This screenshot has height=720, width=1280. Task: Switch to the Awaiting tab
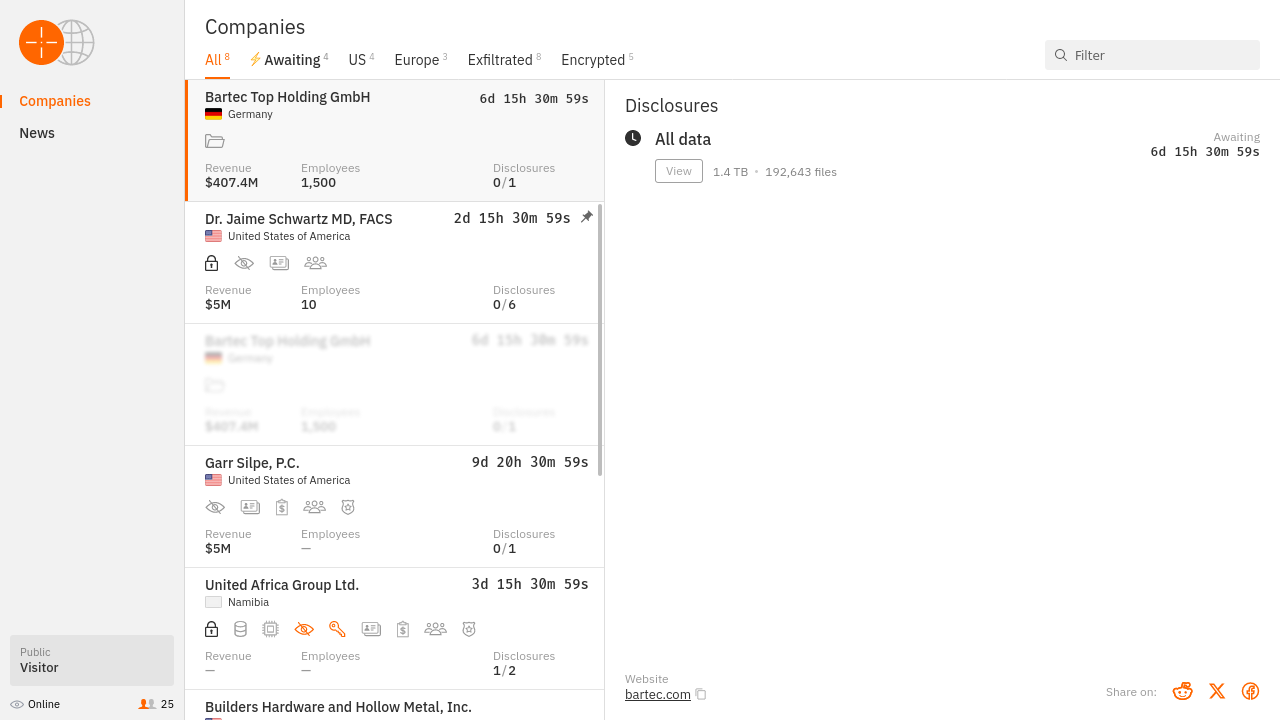coord(289,60)
